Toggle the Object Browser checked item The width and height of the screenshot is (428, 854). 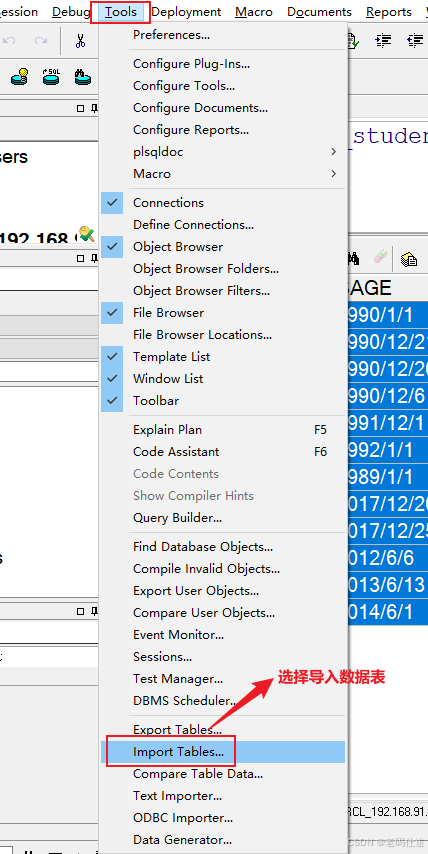[223, 247]
